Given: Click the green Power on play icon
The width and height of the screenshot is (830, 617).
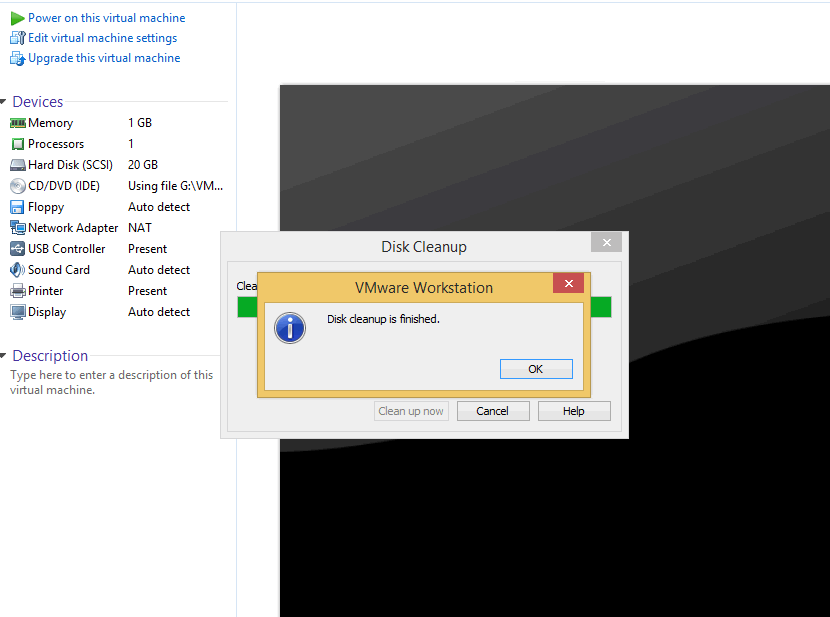Looking at the screenshot, I should point(17,18).
